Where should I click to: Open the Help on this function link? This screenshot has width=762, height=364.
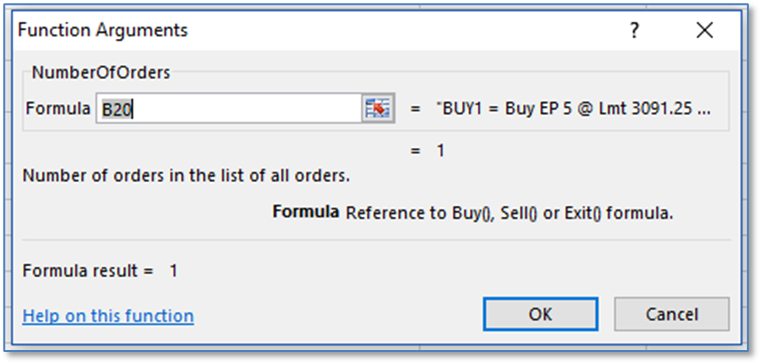coord(108,316)
